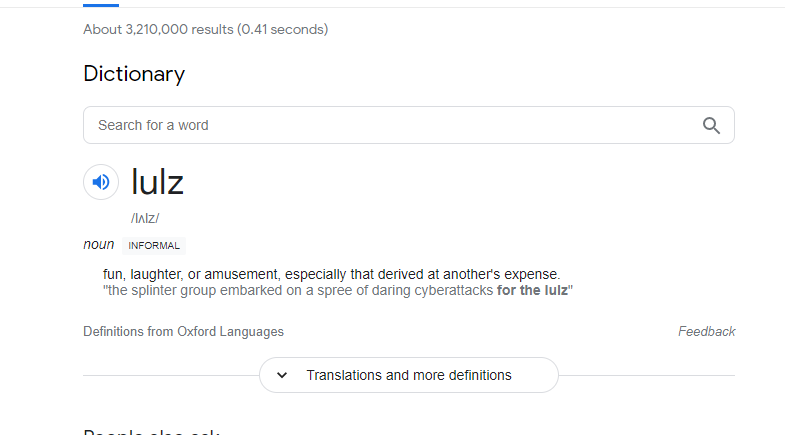Open the Feedback link
Image resolution: width=785 pixels, height=435 pixels.
706,331
